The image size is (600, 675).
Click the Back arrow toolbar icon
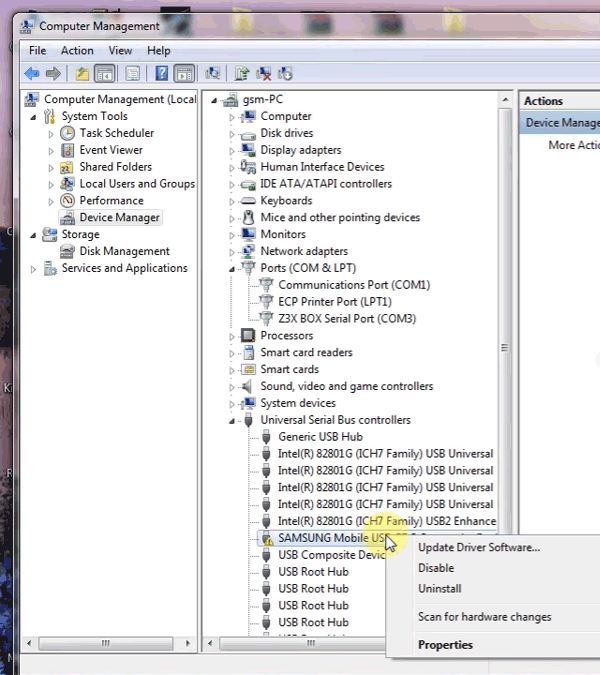(32, 74)
